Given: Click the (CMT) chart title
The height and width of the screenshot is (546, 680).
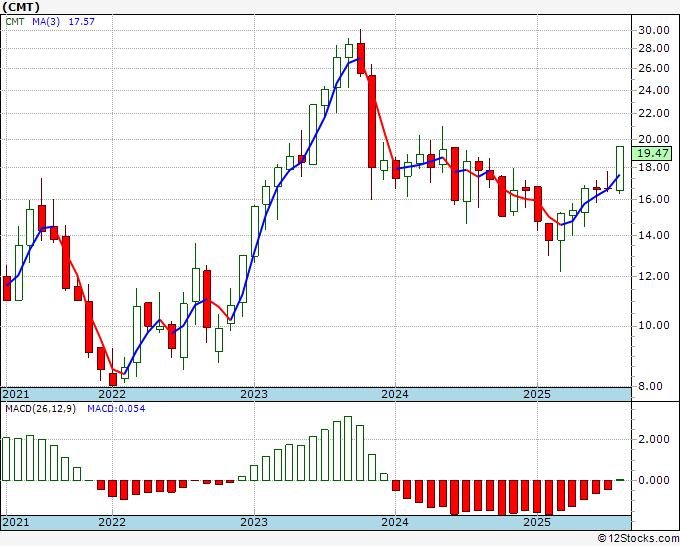Looking at the screenshot, I should pos(21,7).
